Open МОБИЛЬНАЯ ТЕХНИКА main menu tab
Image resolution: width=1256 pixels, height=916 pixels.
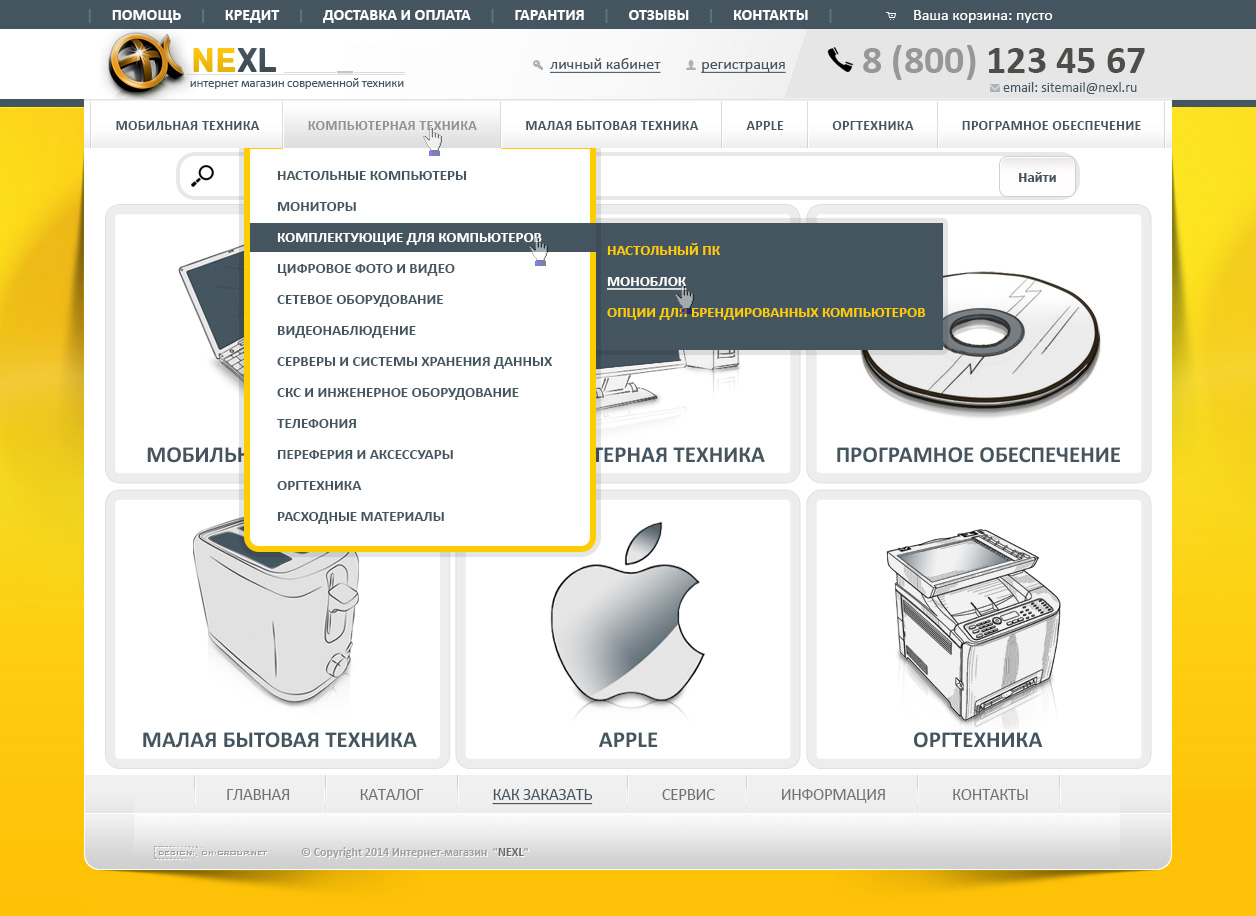pyautogui.click(x=187, y=125)
